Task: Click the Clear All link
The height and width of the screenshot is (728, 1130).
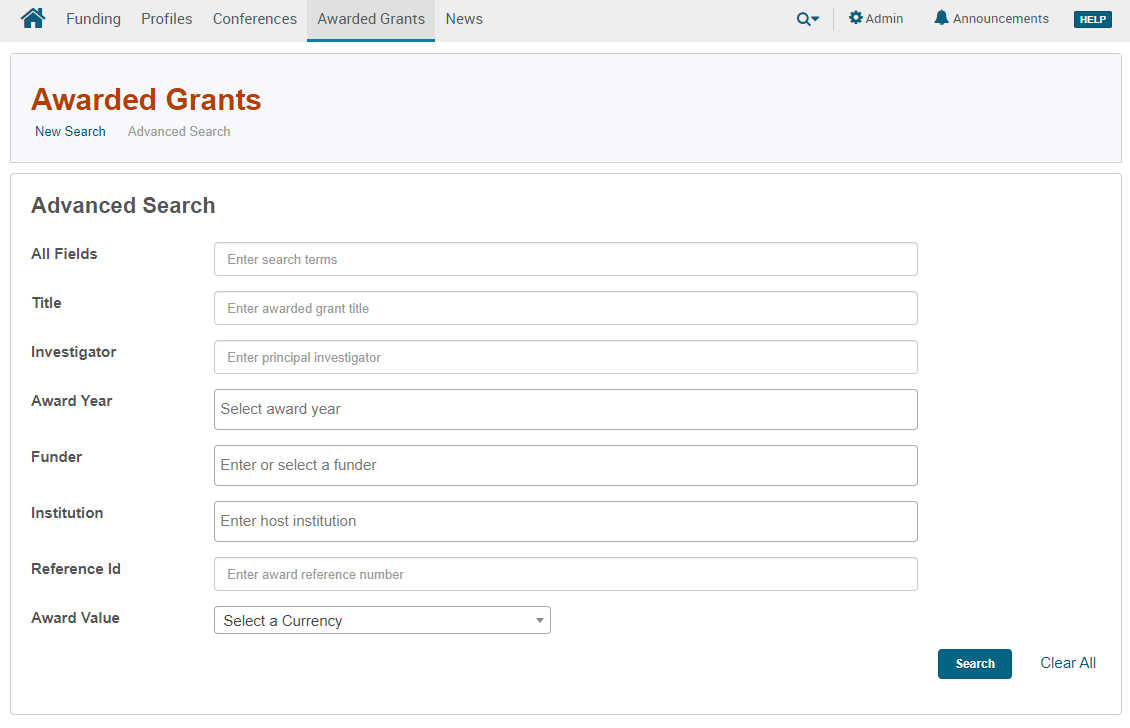Action: 1068,663
